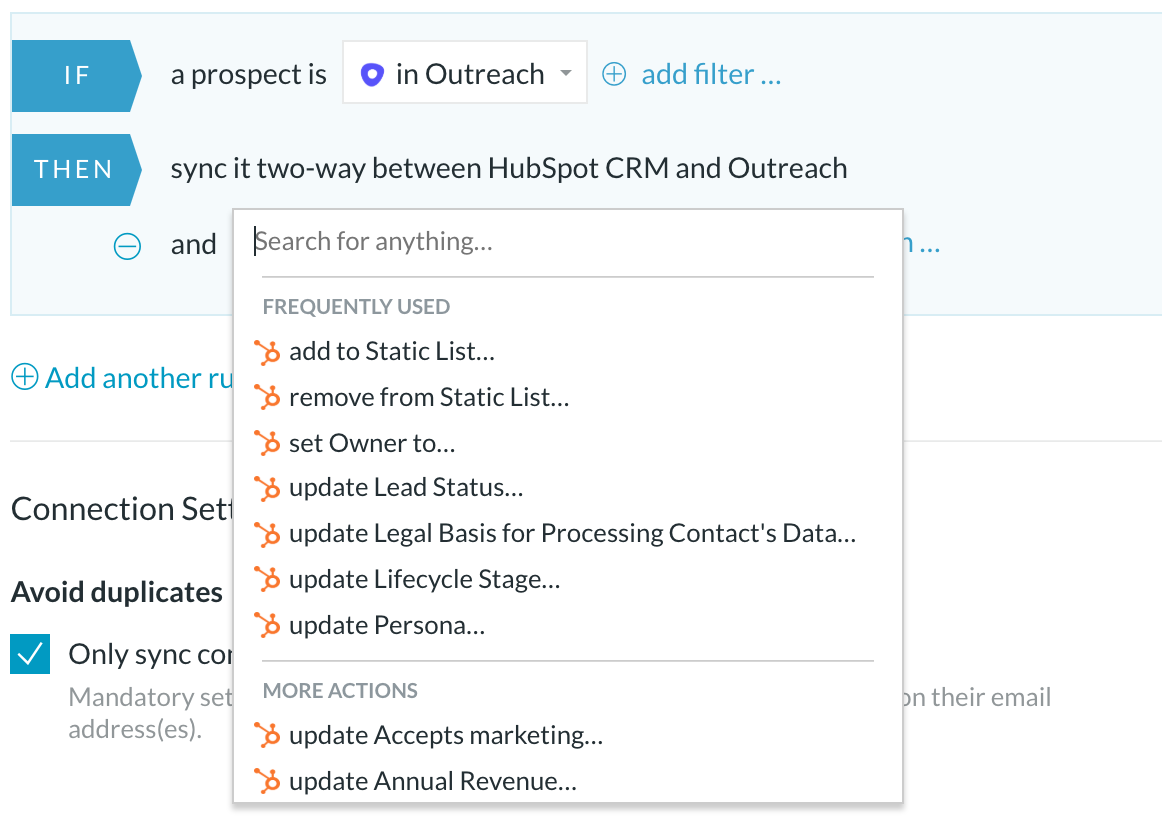Viewport: 1162px width, 828px height.
Task: Click the THEN rule label
Action: 76,169
